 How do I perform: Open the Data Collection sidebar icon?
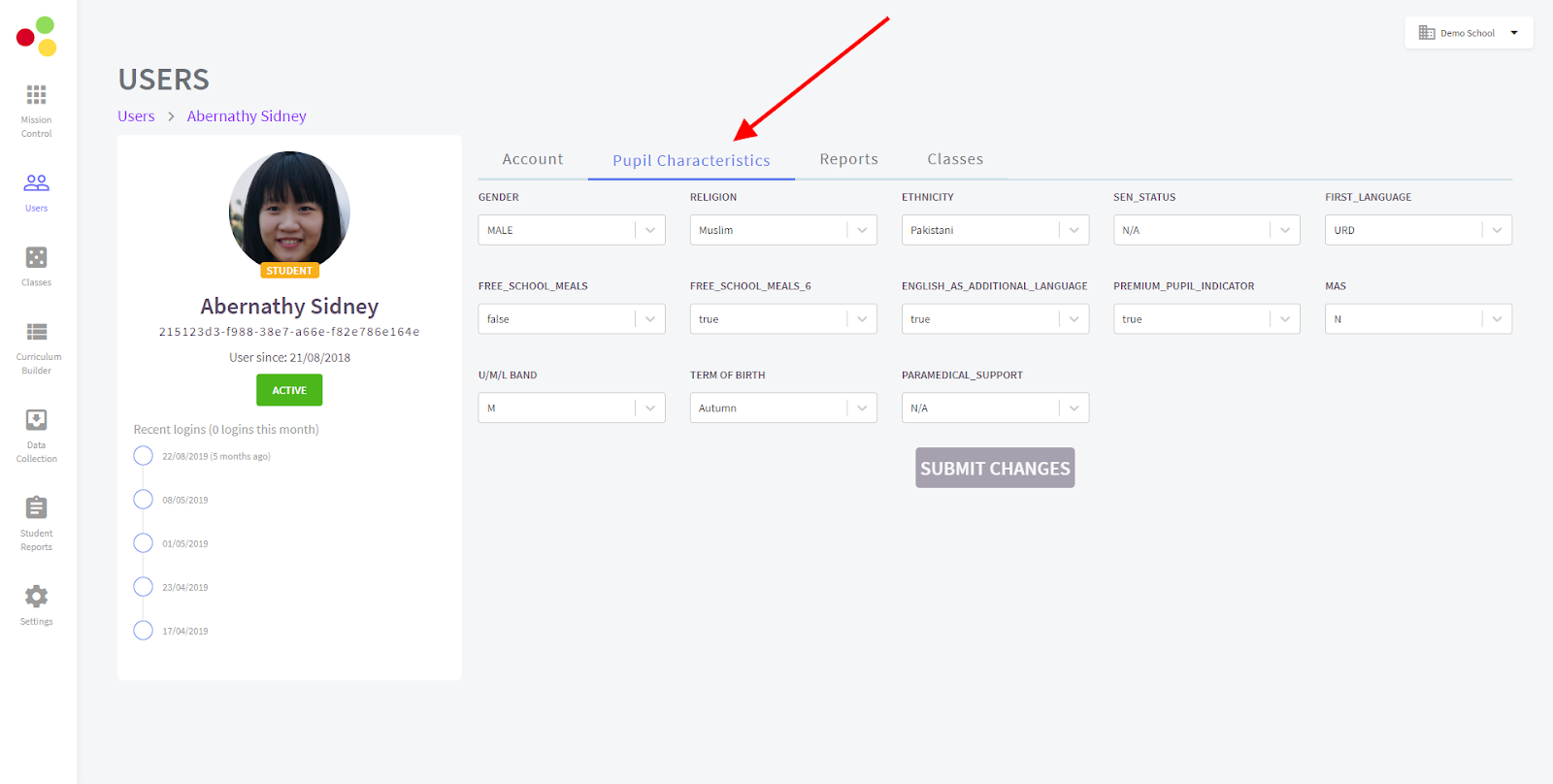click(36, 434)
